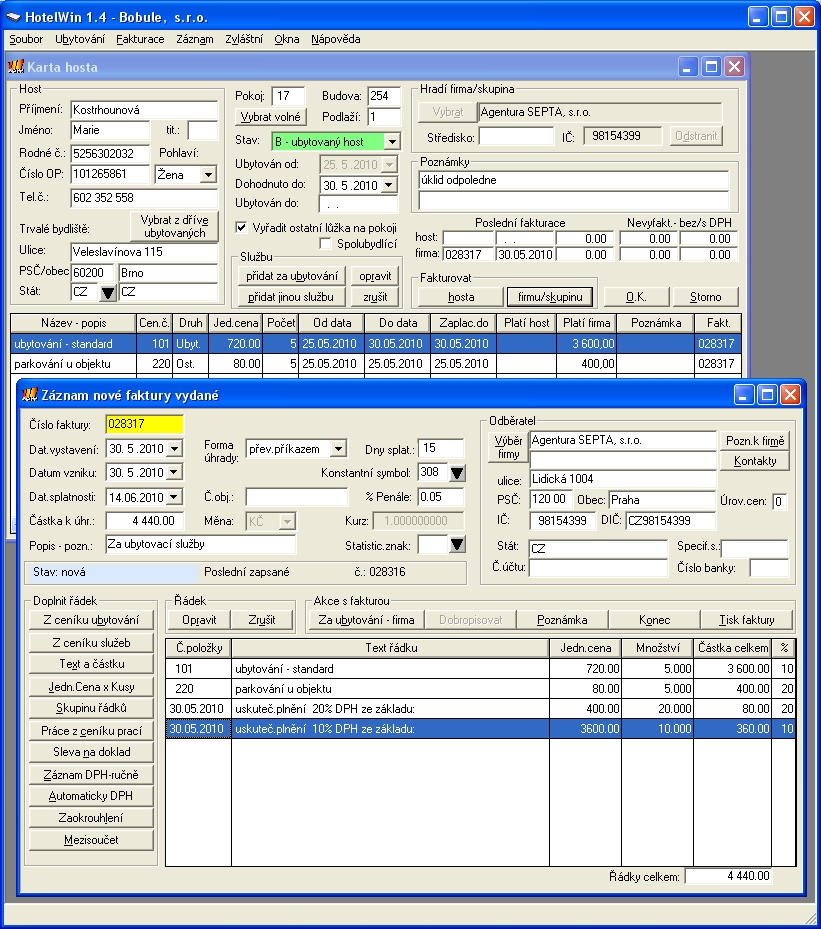Image resolution: width=821 pixels, height=929 pixels.
Task: Click the black arrow beside Statistic.znak
Action: pos(457,545)
